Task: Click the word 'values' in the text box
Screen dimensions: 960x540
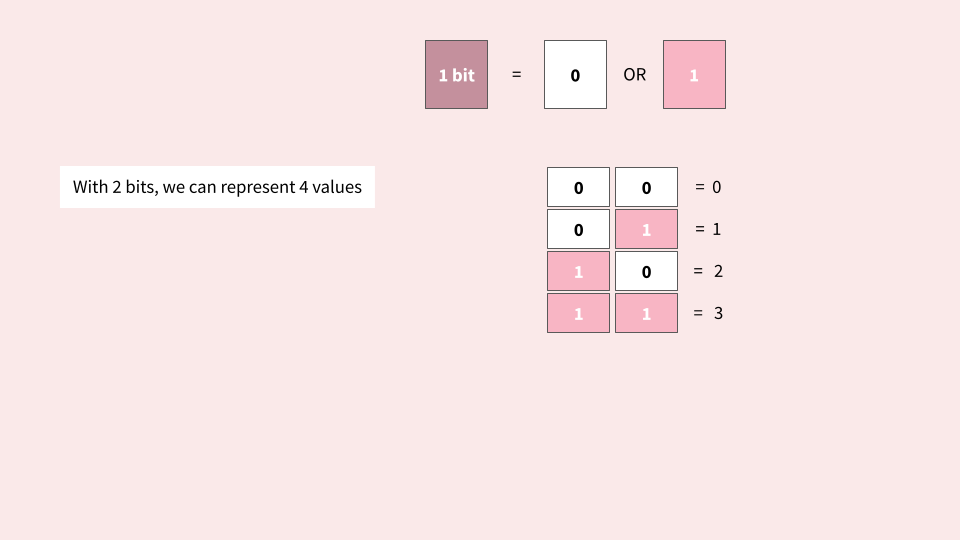Action: point(337,187)
